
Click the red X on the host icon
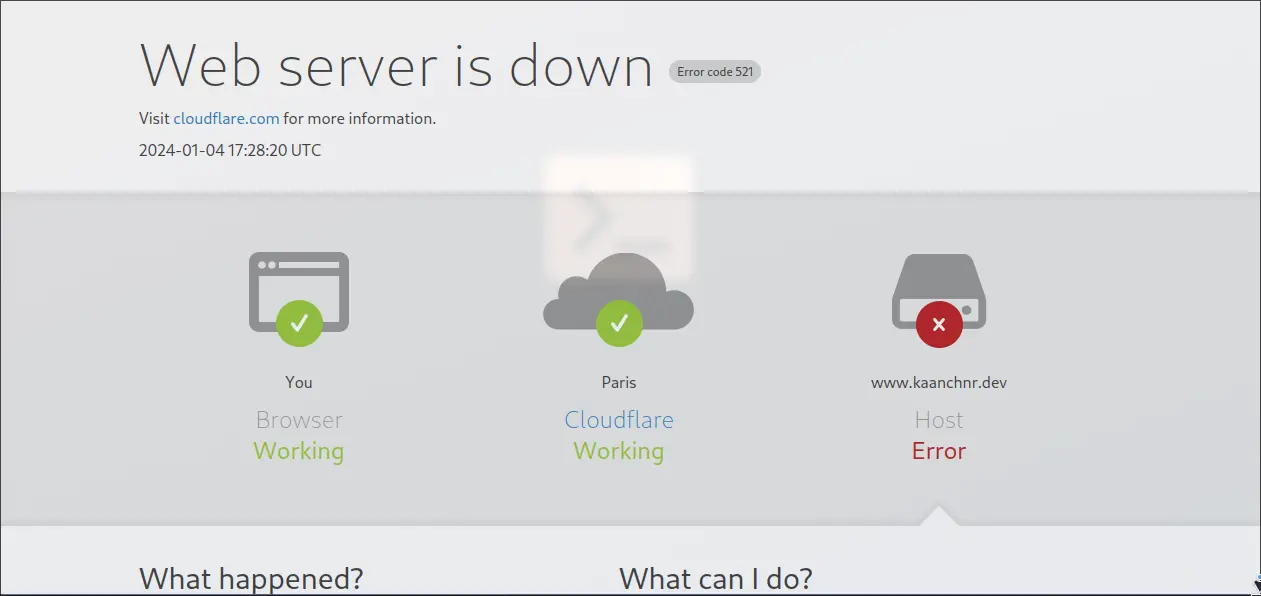point(939,324)
